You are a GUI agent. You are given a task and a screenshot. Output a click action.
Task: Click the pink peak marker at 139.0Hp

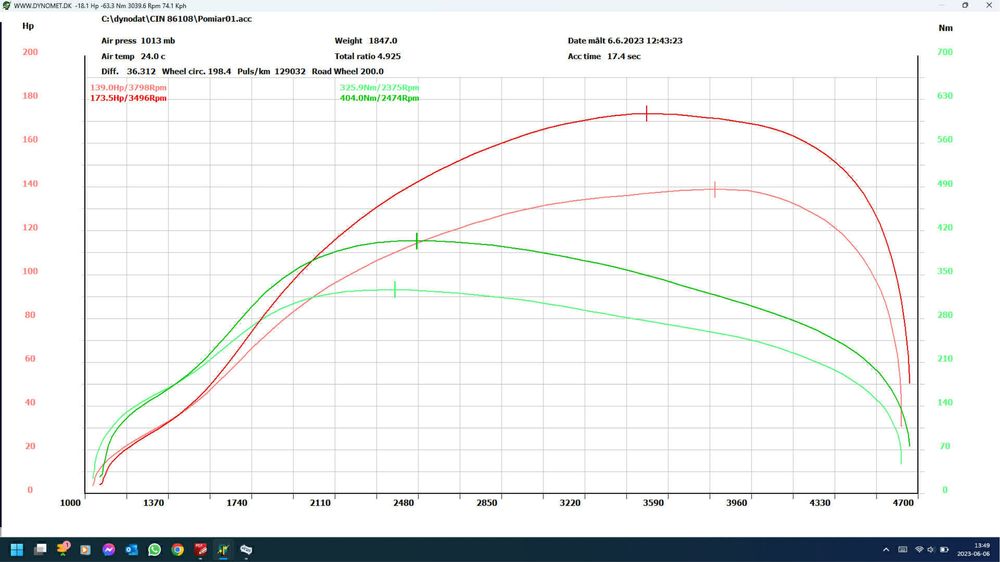click(x=714, y=189)
